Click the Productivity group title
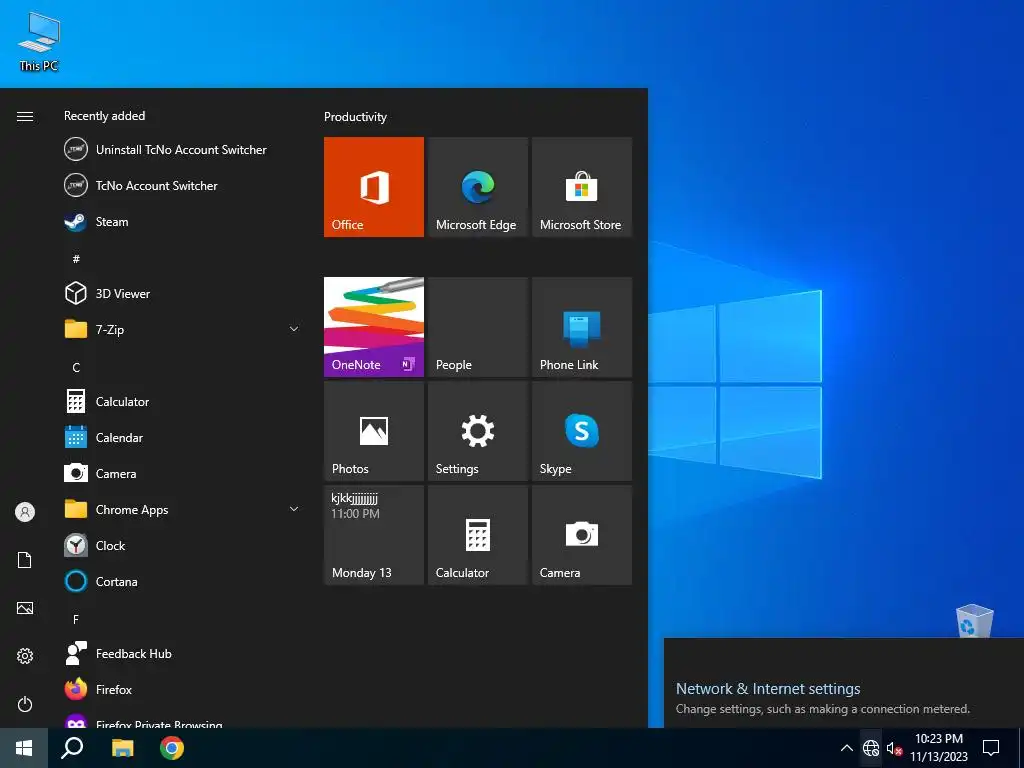Image resolution: width=1024 pixels, height=768 pixels. click(355, 117)
